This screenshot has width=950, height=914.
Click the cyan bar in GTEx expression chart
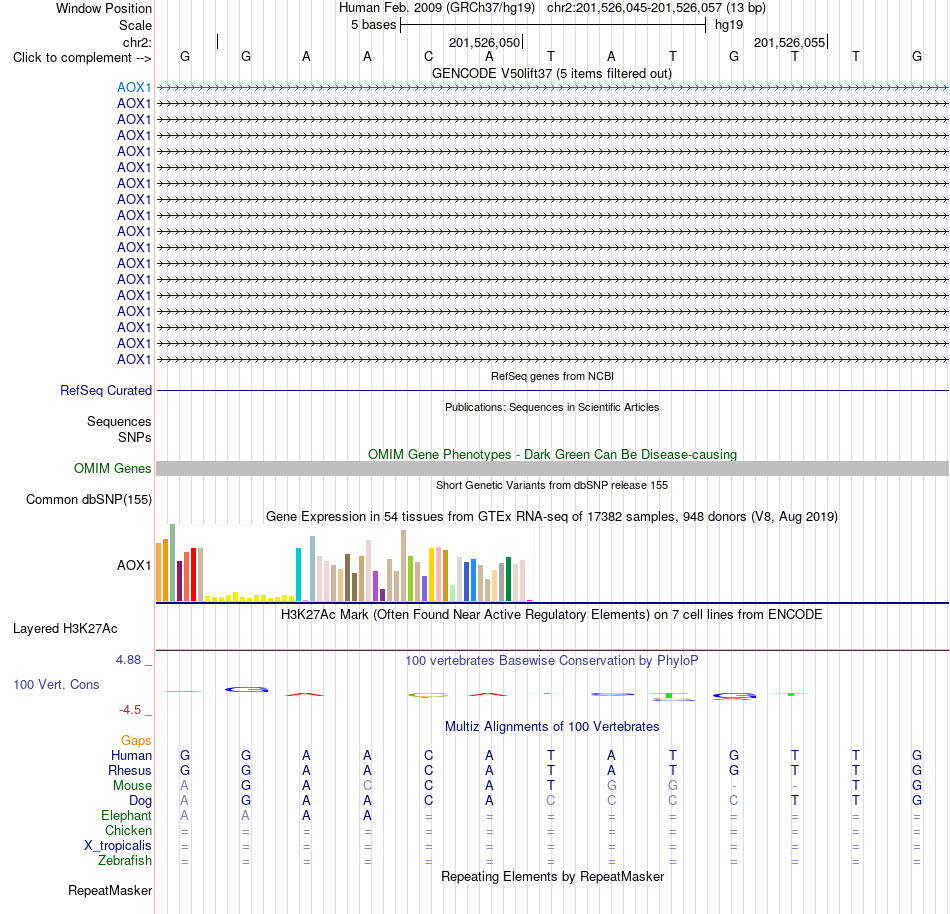coord(299,574)
